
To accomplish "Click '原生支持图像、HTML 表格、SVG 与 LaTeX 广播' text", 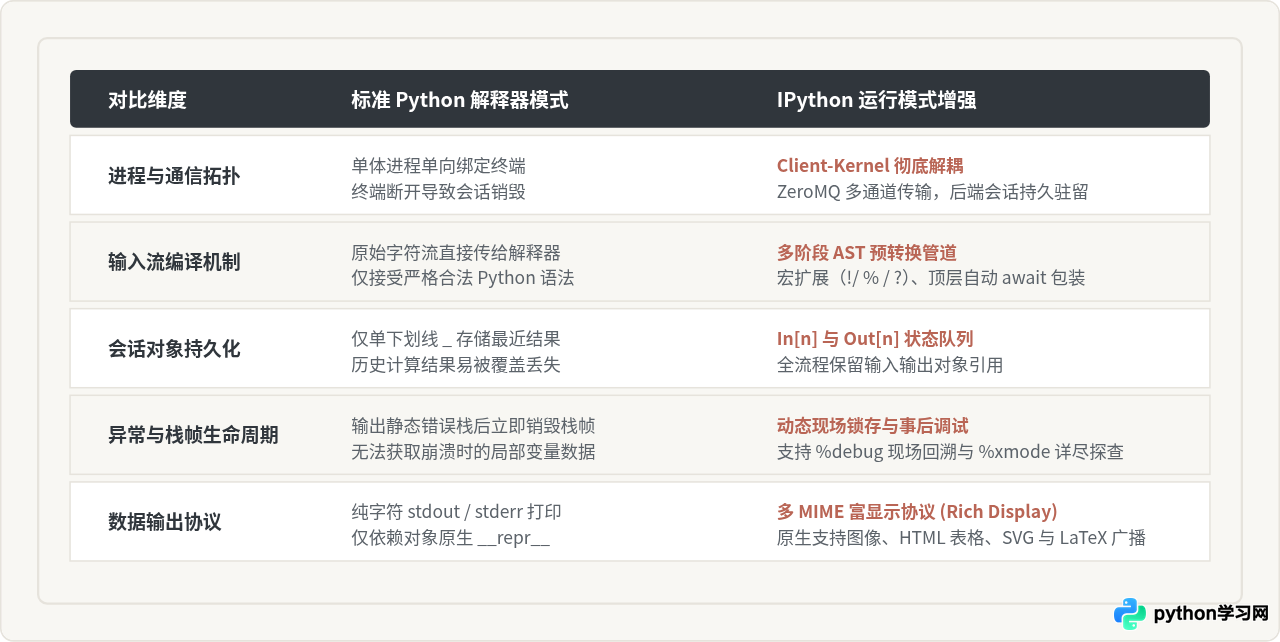I will pos(961,538).
